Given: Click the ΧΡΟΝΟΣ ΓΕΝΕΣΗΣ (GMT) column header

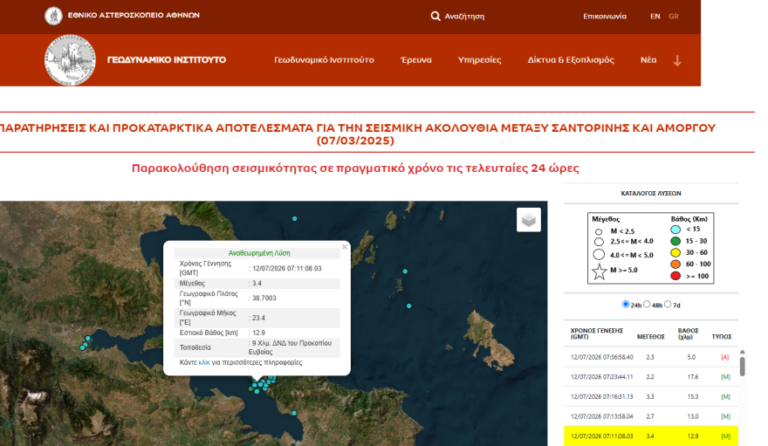Looking at the screenshot, I should (x=597, y=334).
